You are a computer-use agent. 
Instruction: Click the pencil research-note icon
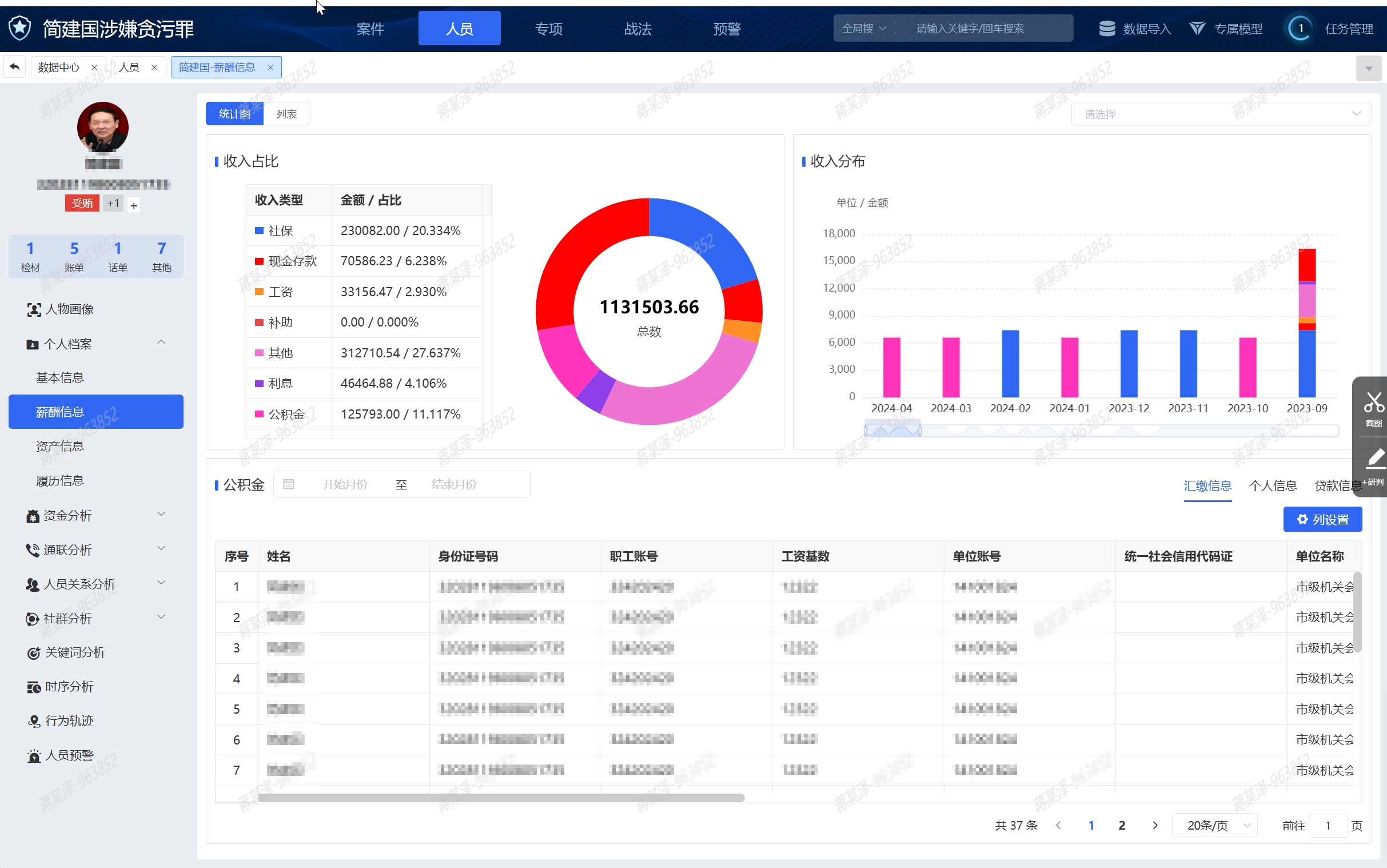[1375, 459]
